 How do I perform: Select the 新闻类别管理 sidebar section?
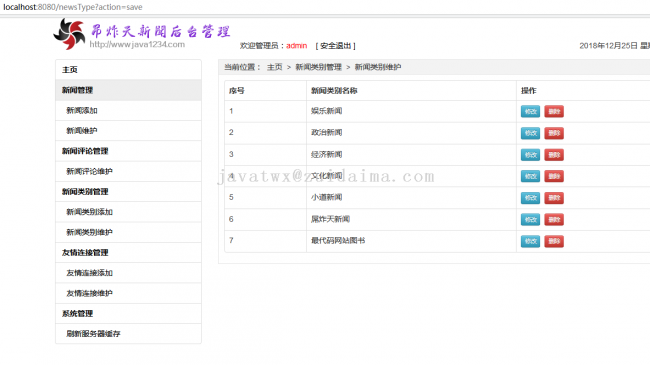click(129, 192)
